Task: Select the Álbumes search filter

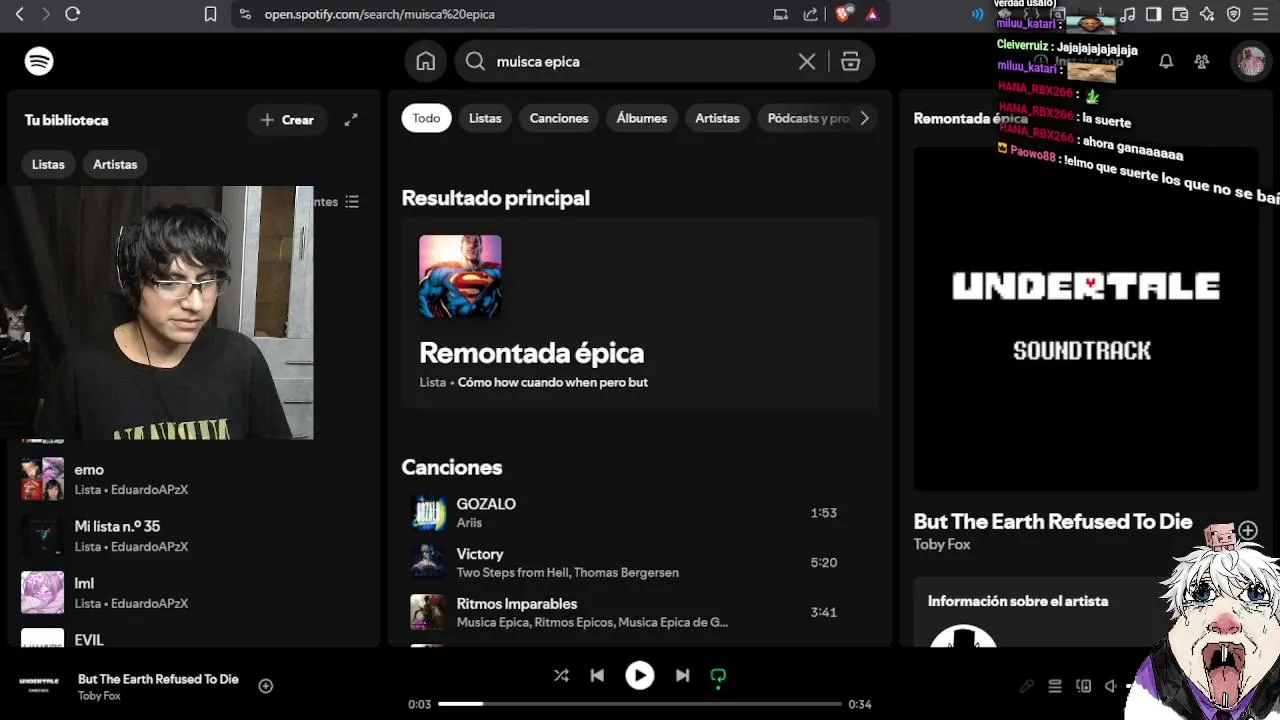Action: point(642,118)
